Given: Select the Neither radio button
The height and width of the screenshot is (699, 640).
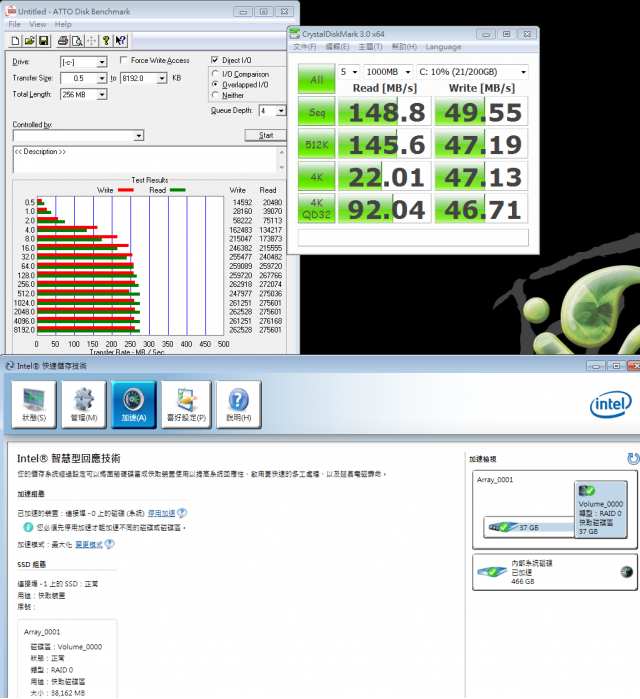Looking at the screenshot, I should (x=215, y=95).
